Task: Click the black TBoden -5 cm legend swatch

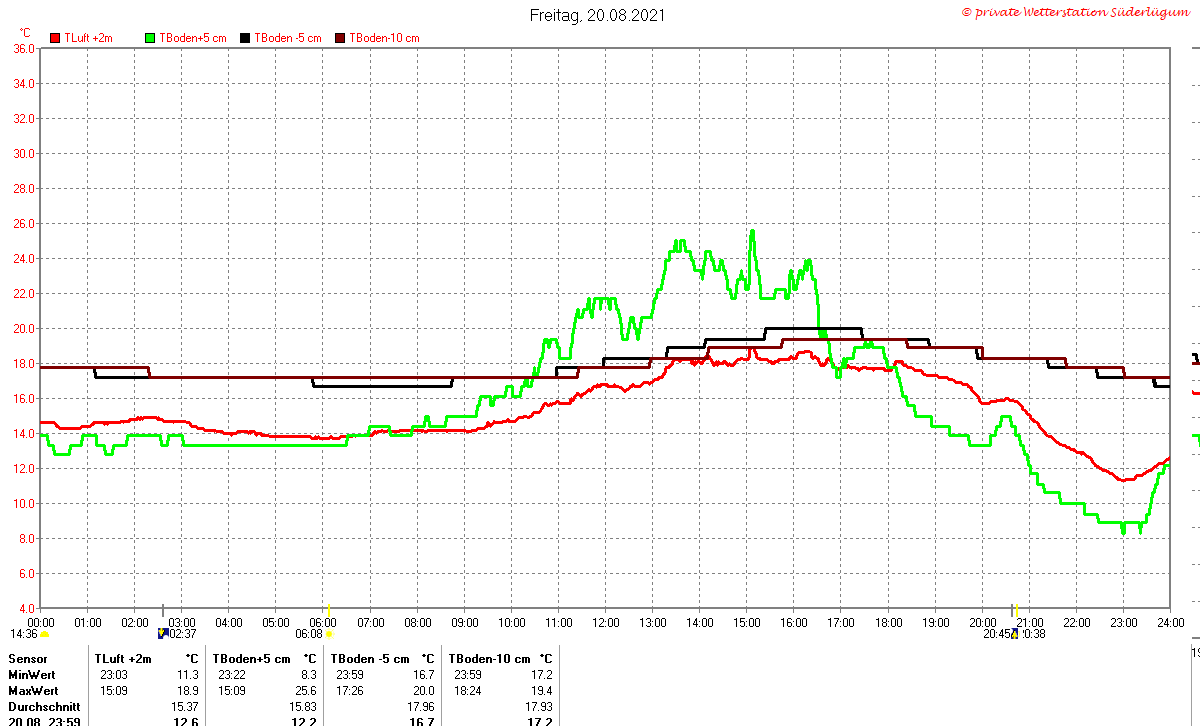Action: coord(245,38)
